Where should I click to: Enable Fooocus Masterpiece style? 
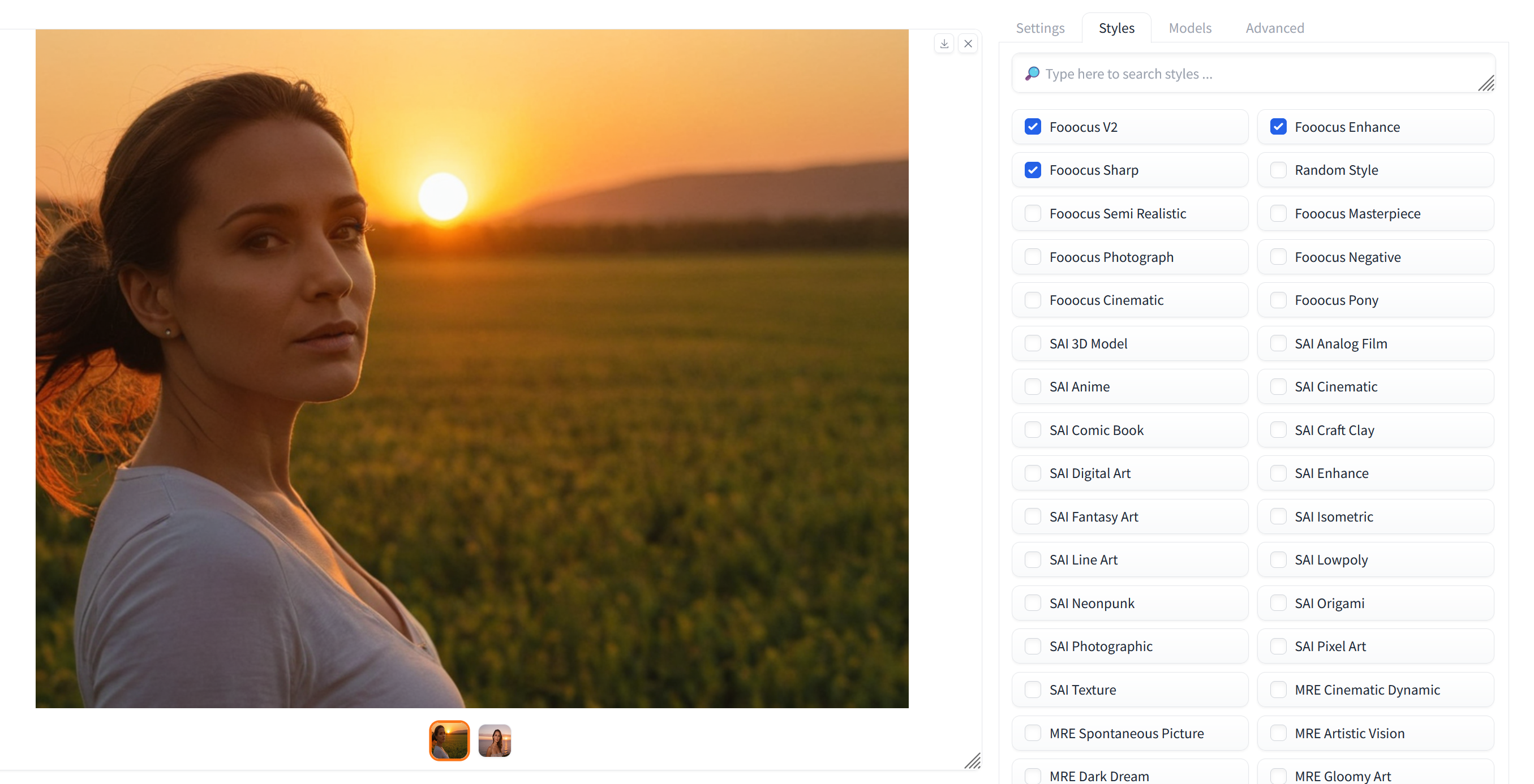[1278, 213]
